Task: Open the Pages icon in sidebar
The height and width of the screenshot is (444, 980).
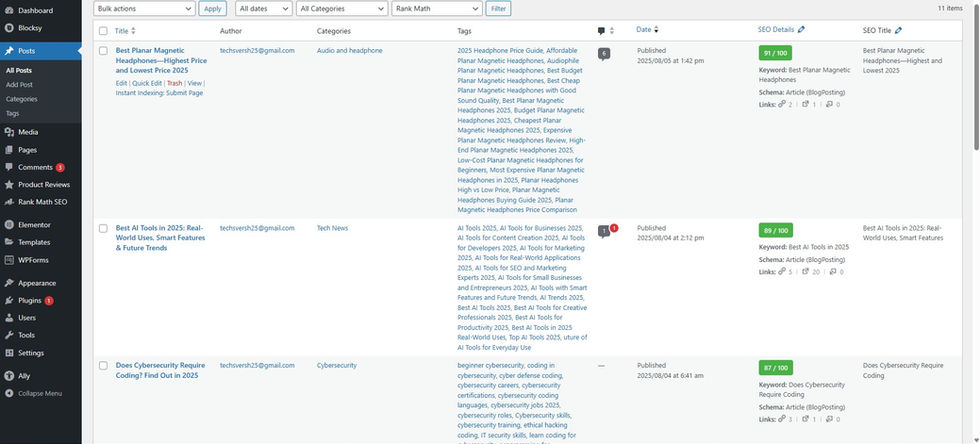Action: (9, 150)
